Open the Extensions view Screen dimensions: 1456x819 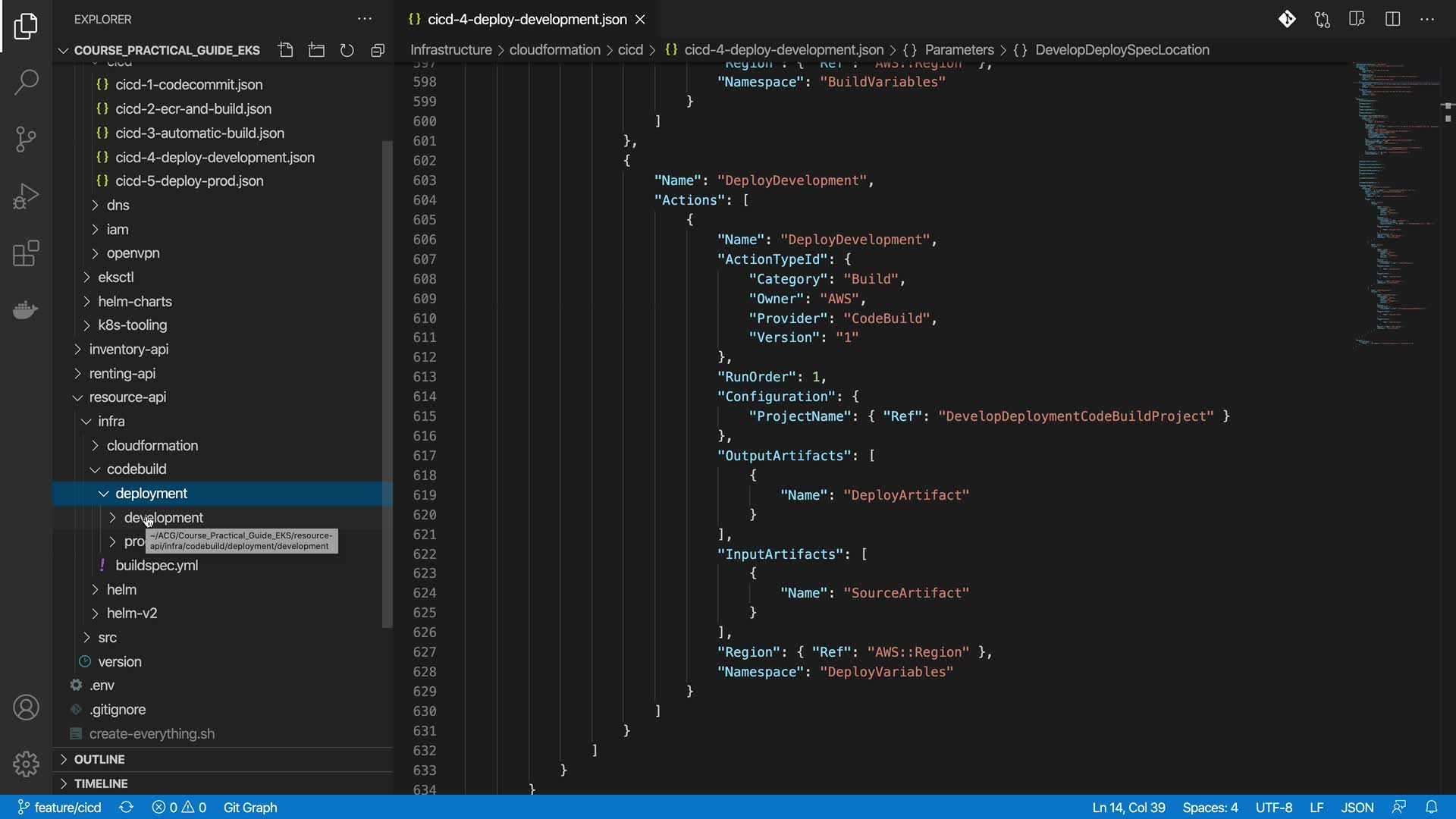[x=26, y=253]
